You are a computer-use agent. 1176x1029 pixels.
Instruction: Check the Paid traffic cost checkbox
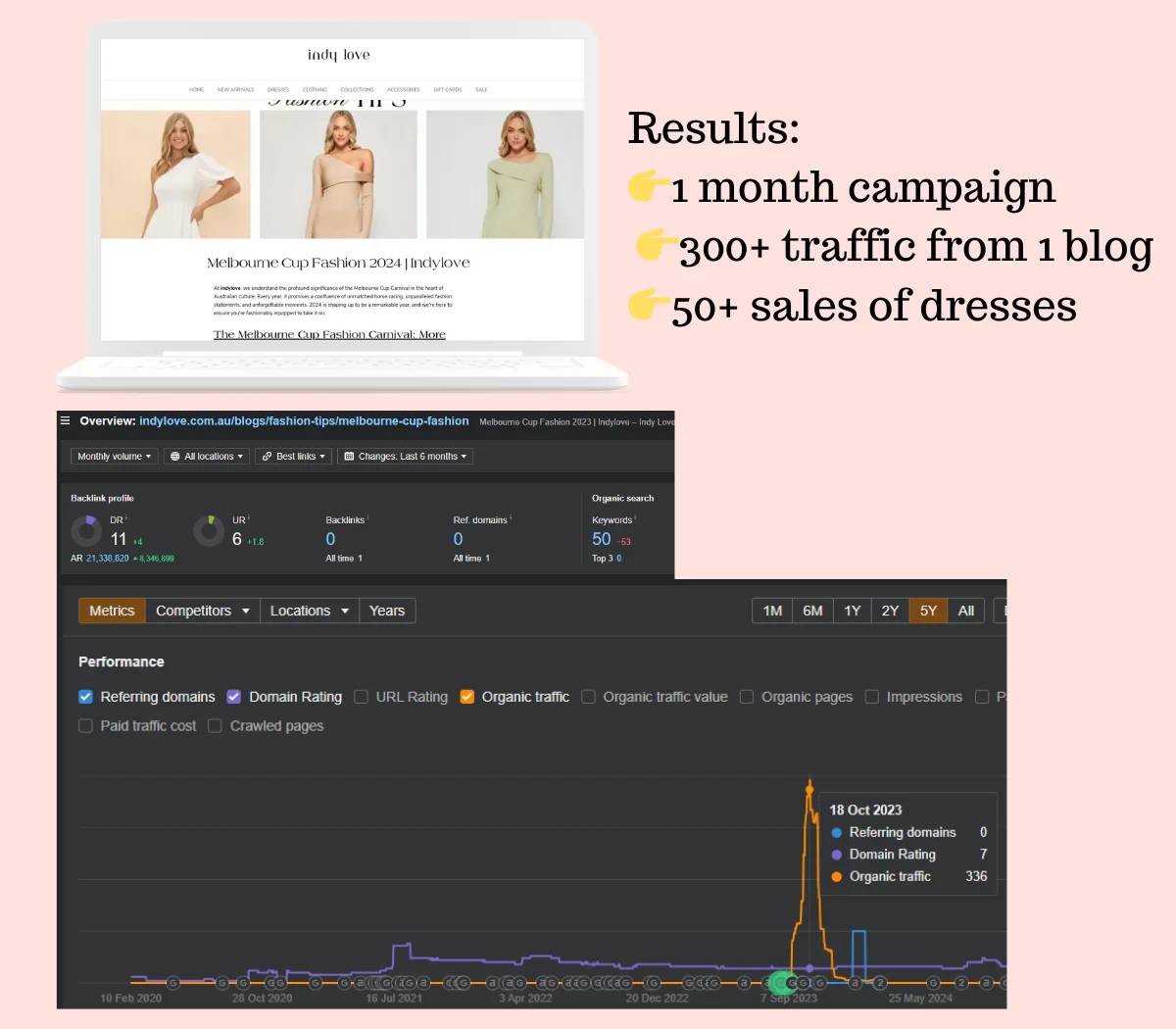coord(85,726)
